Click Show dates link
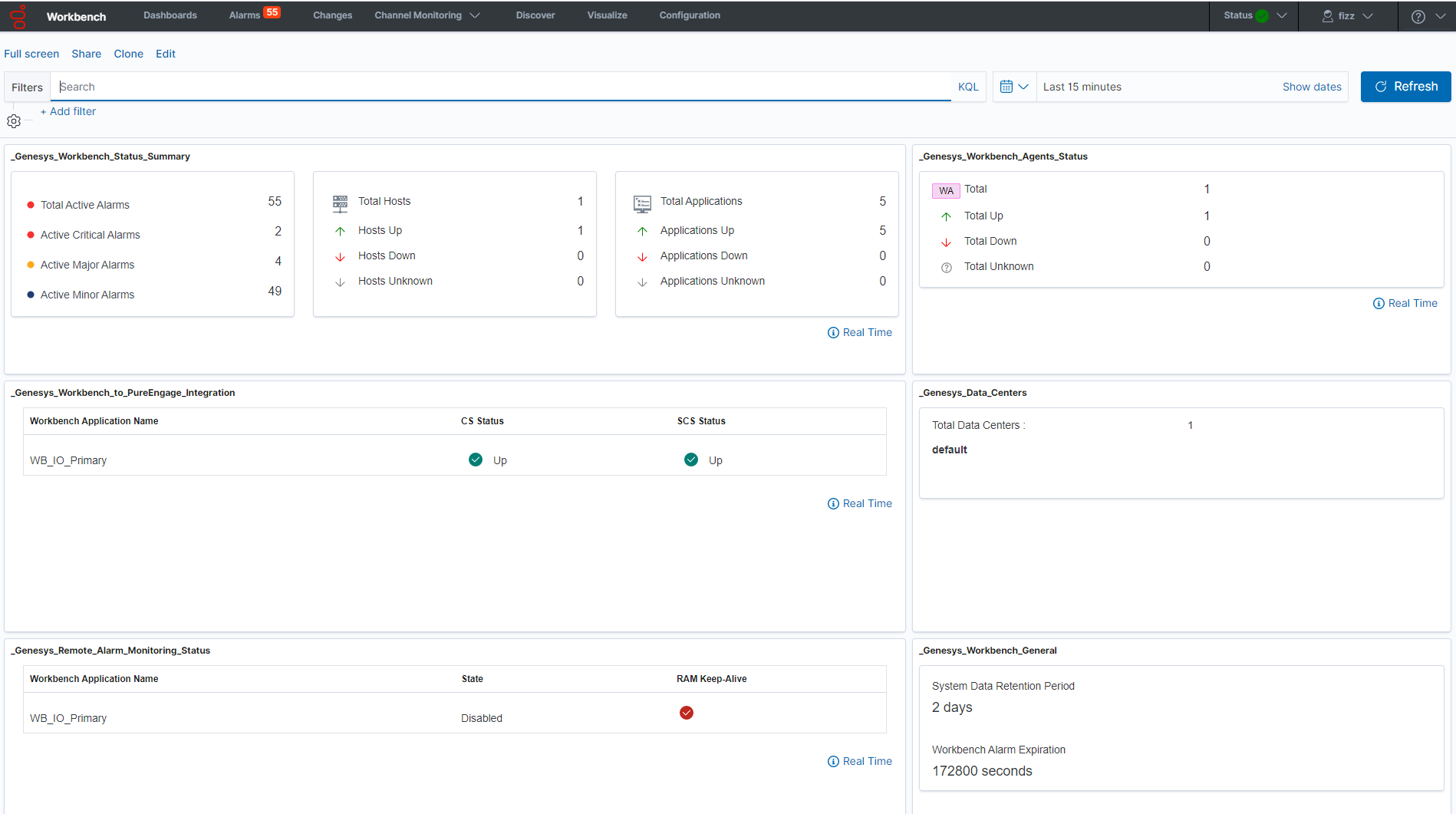1456x814 pixels. [x=1312, y=87]
